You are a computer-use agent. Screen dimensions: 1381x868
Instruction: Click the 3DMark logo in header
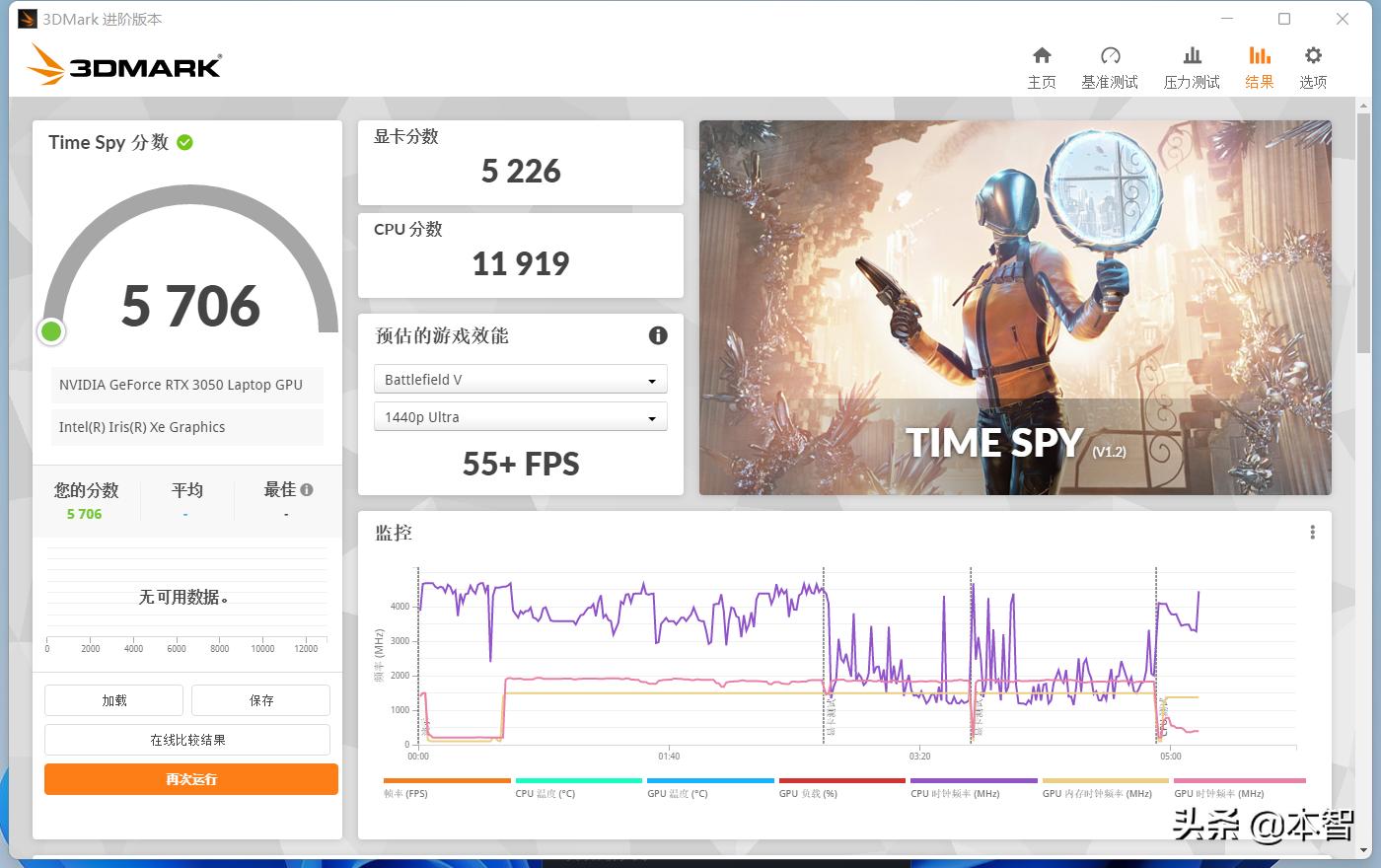tap(124, 65)
